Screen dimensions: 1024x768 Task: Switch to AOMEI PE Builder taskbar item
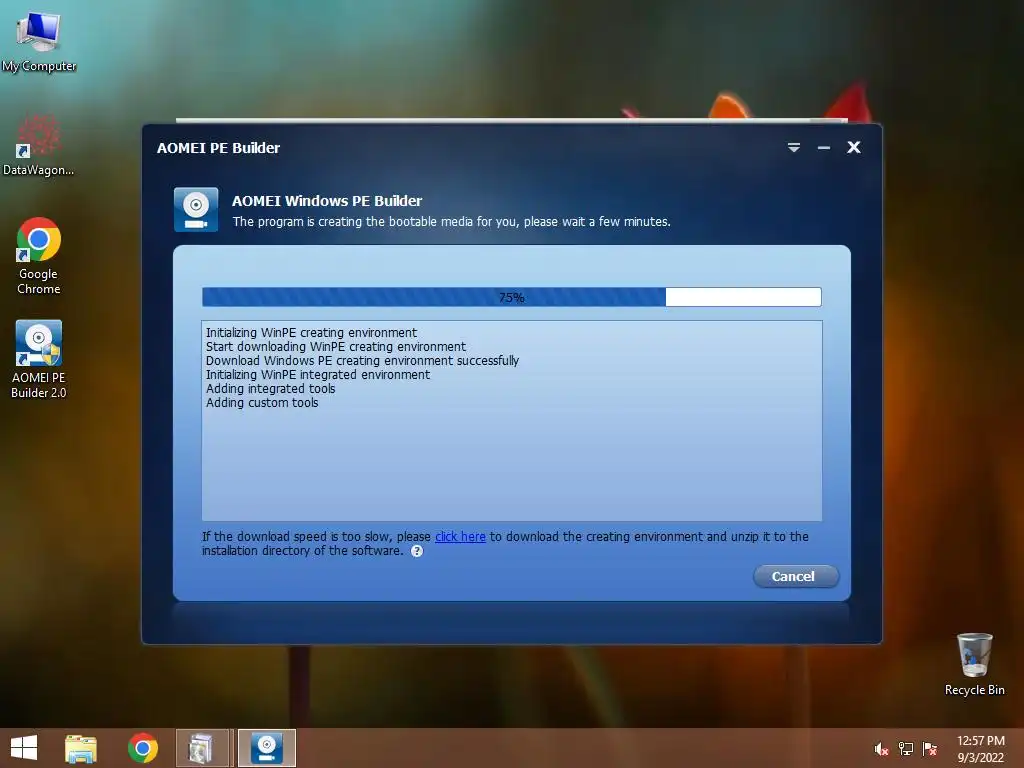pyautogui.click(x=266, y=748)
